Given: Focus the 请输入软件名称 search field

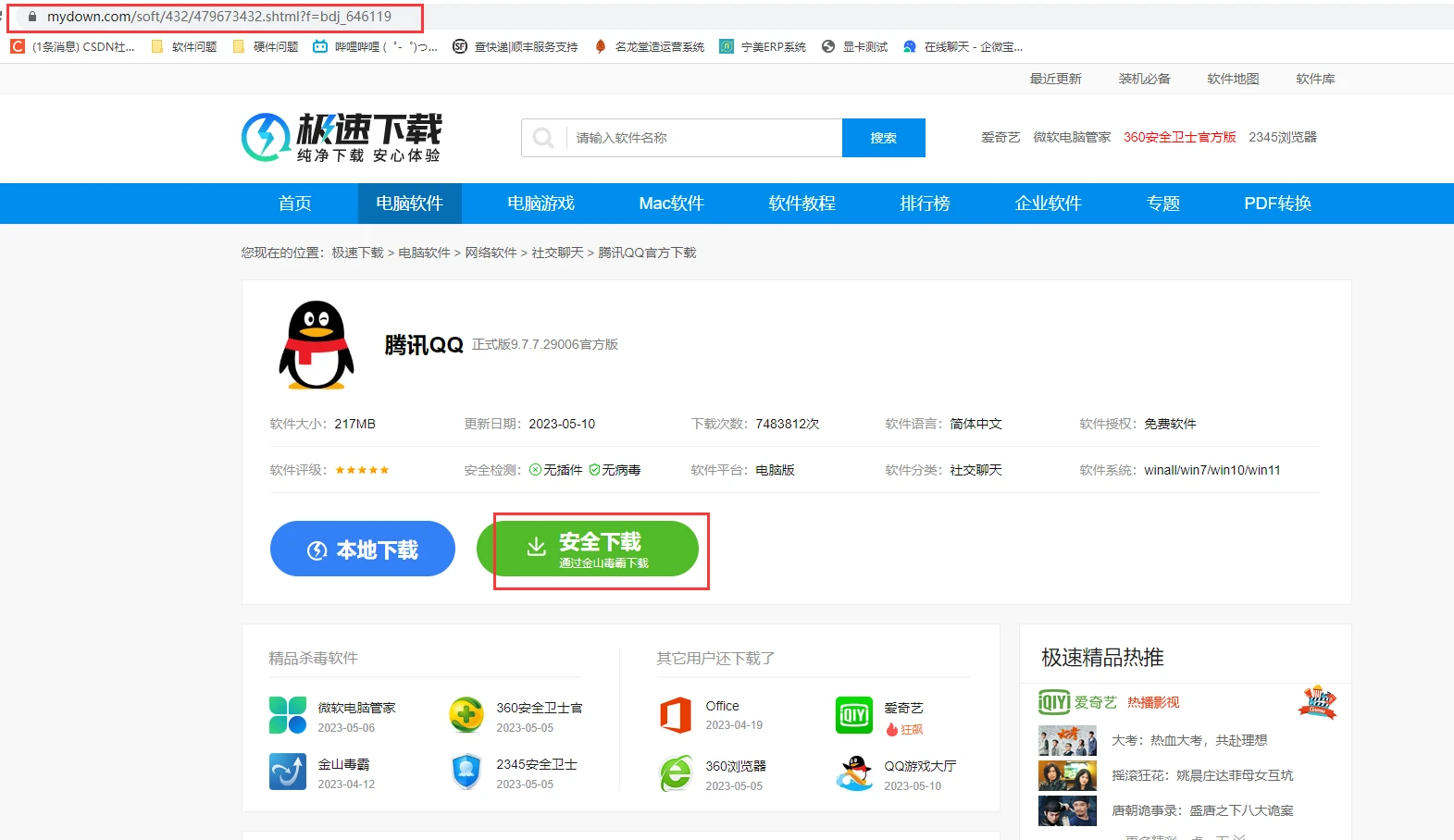Looking at the screenshot, I should point(703,138).
